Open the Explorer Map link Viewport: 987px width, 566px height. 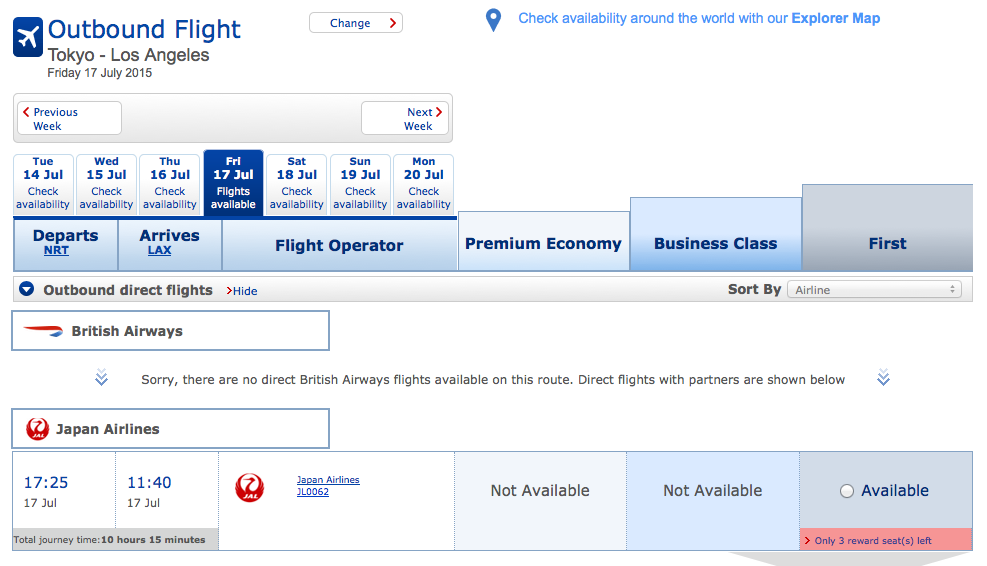[x=835, y=18]
